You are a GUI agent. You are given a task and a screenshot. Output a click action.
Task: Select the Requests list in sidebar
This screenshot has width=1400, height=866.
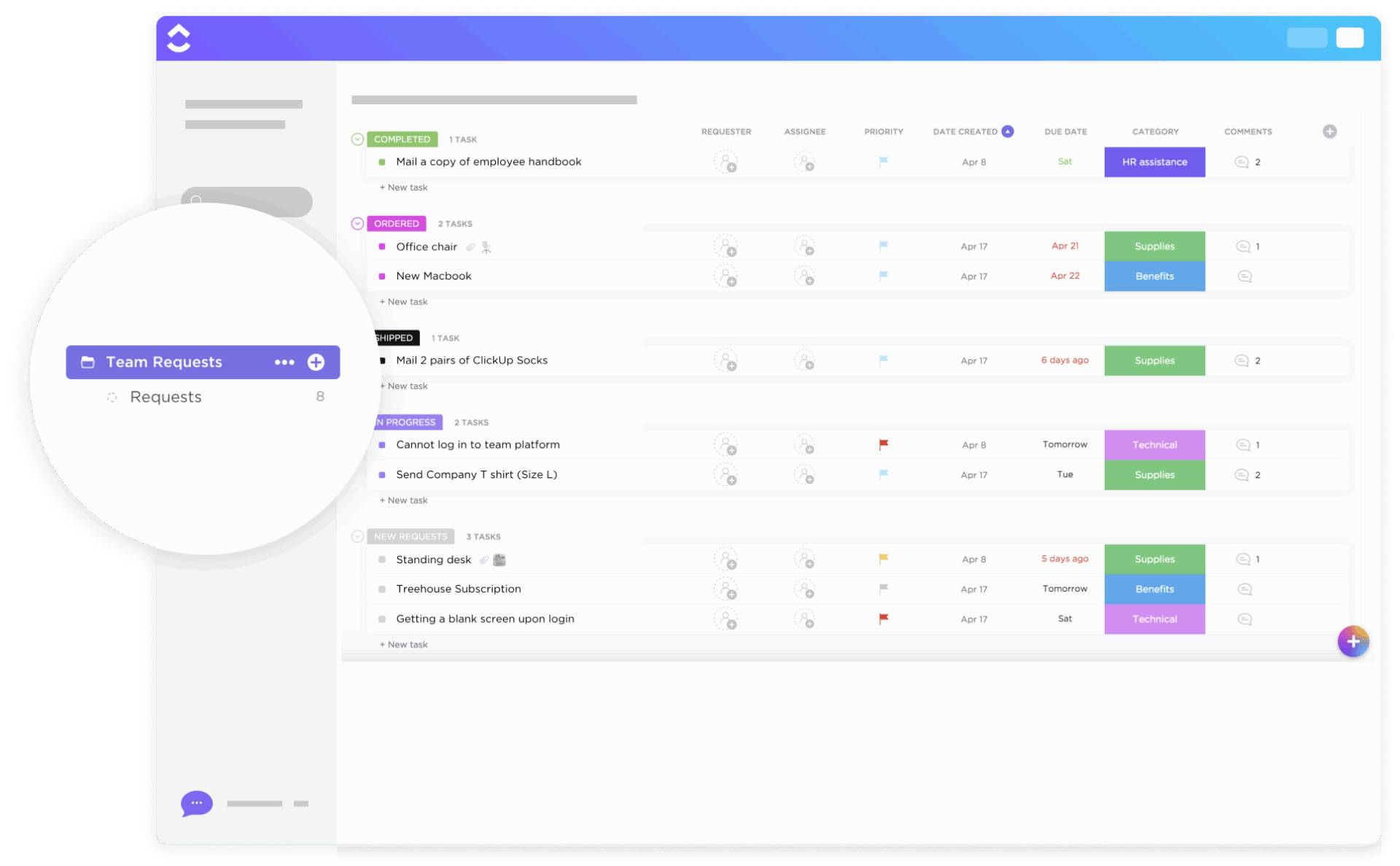[x=166, y=397]
